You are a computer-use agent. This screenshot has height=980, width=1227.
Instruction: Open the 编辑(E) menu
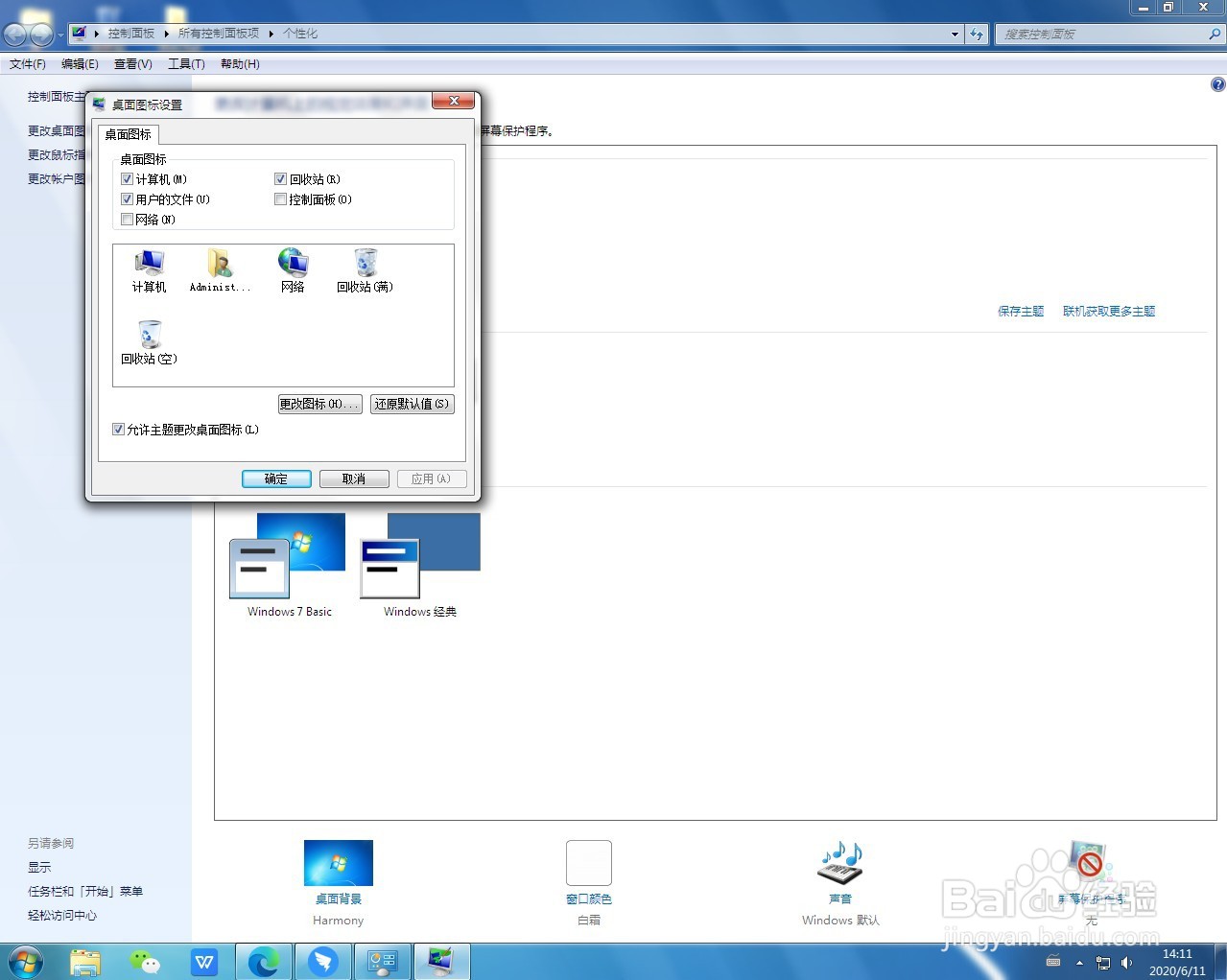(x=80, y=64)
